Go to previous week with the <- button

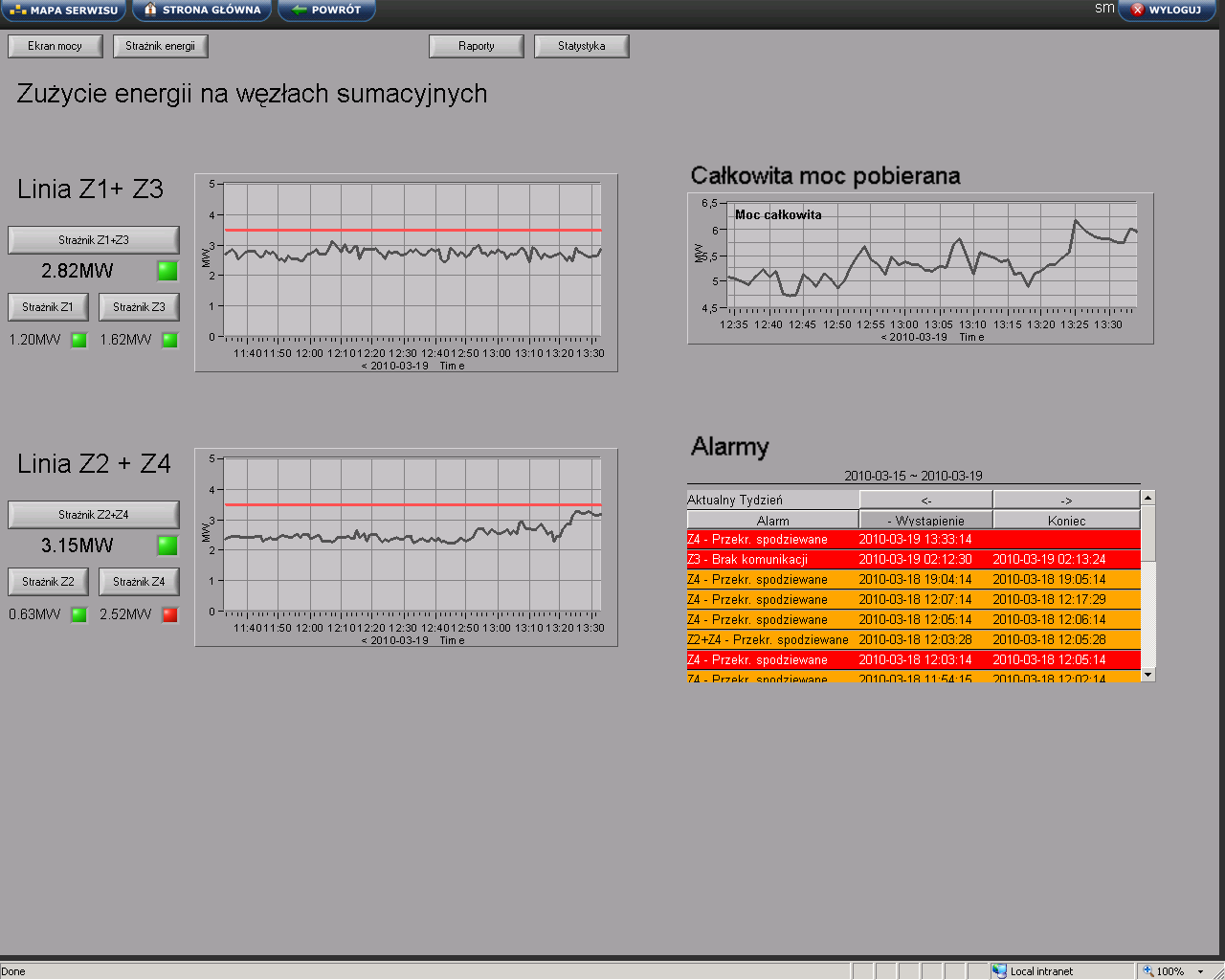click(x=925, y=500)
